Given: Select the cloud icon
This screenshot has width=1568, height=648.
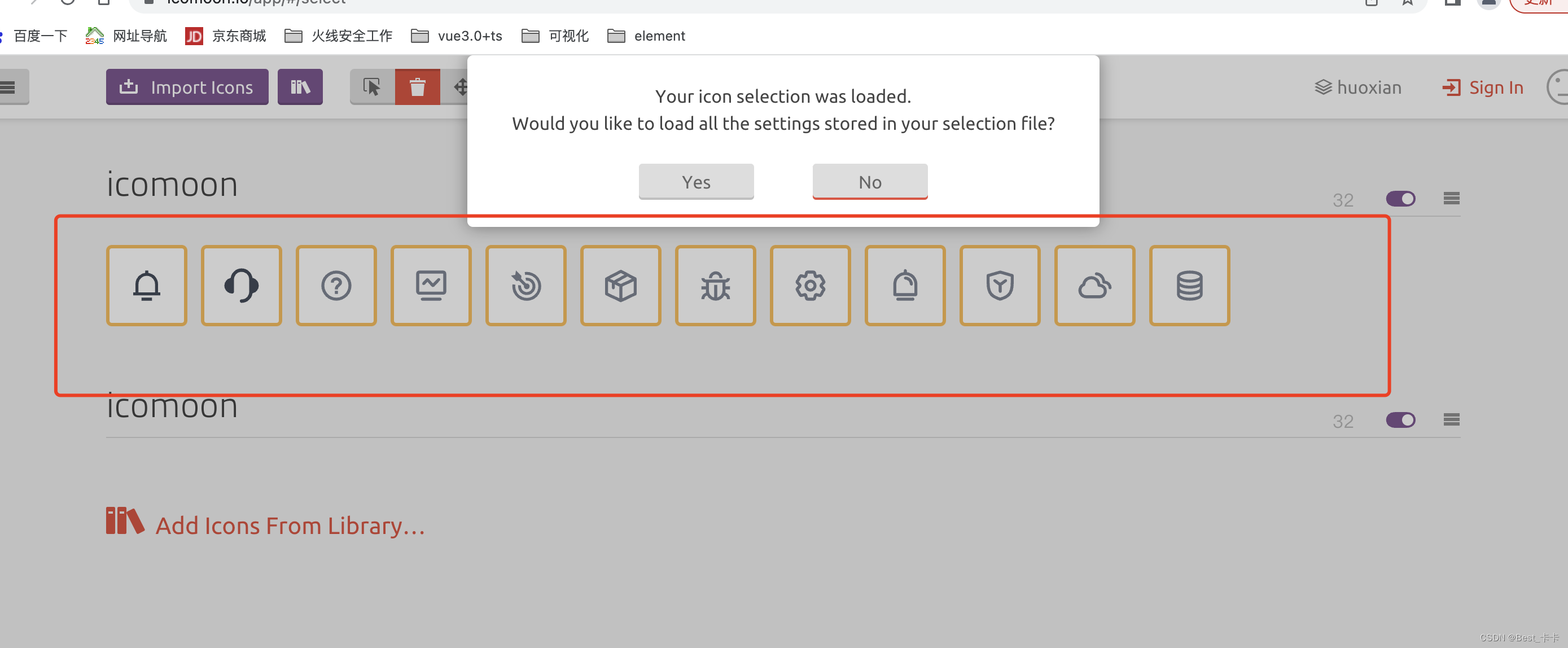Looking at the screenshot, I should pos(1094,284).
